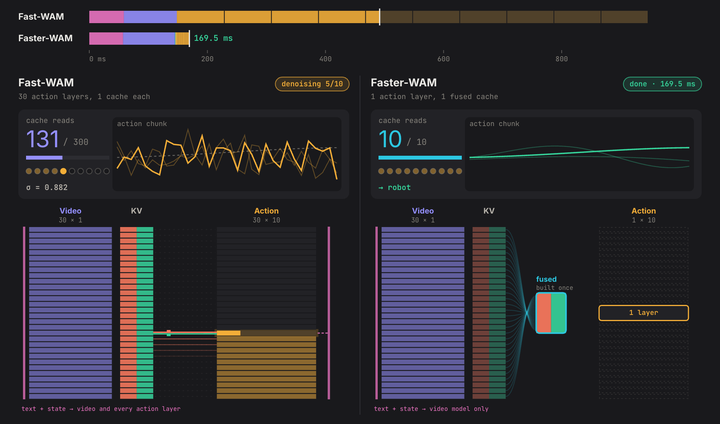The image size is (720, 424).
Task: Click the '131' cache reads value
Action: point(42,139)
